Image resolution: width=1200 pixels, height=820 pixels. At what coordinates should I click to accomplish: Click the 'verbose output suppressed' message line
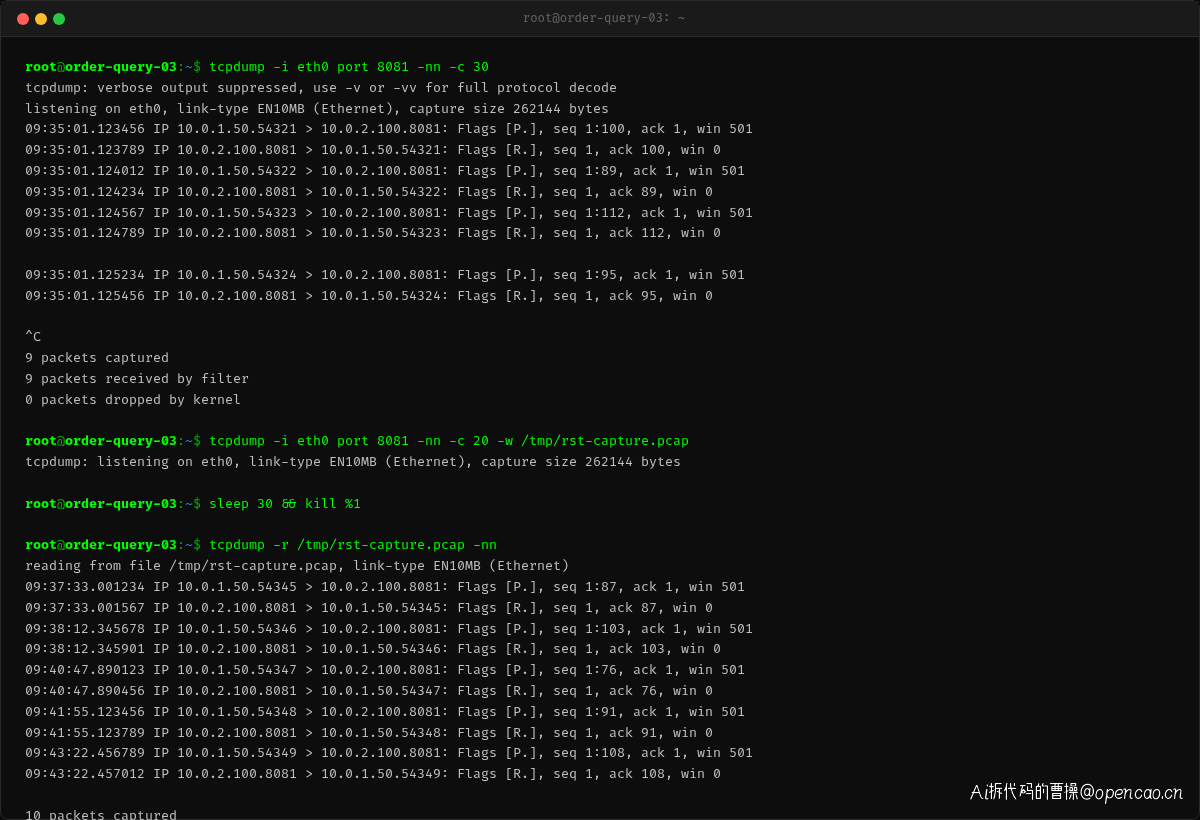pos(321,88)
